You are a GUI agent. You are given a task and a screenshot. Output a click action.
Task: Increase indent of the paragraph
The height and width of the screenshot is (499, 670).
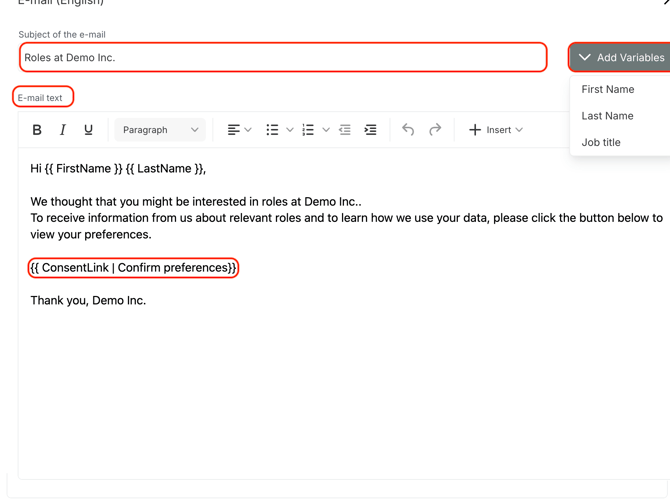(370, 130)
